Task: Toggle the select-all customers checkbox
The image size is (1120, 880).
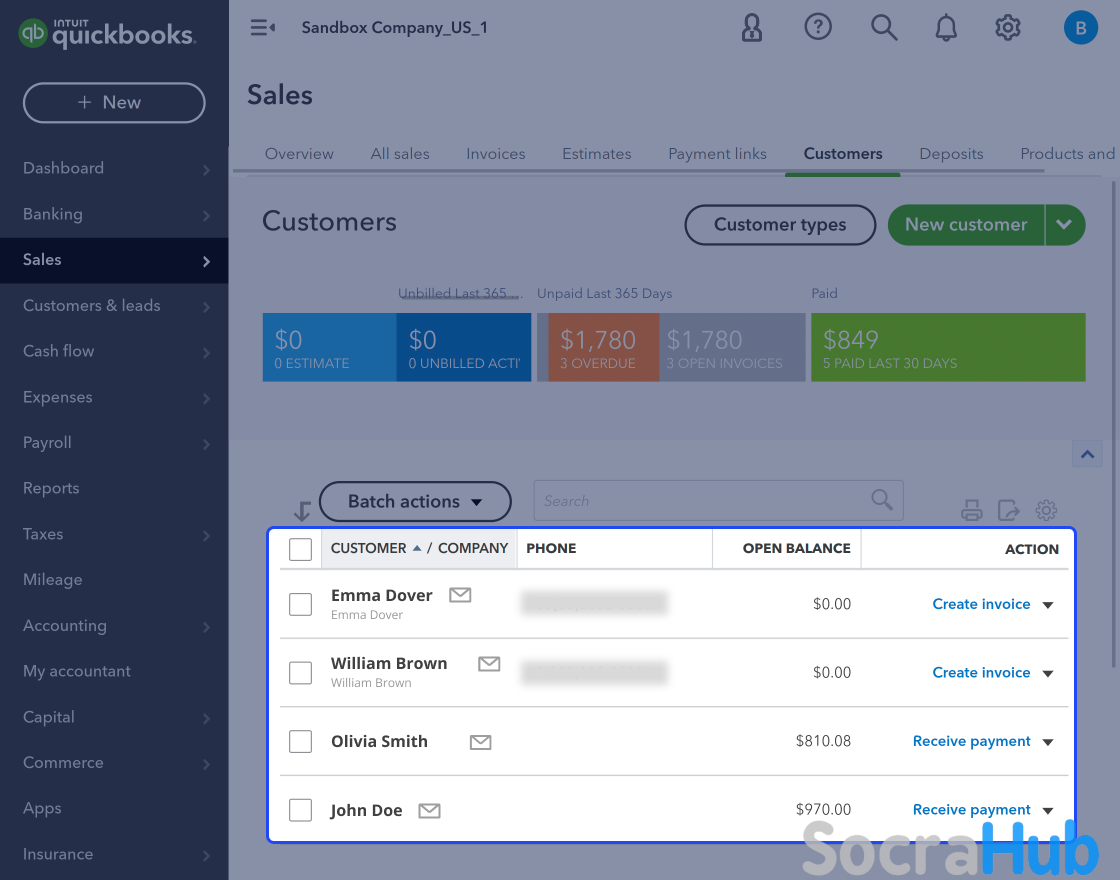Action: tap(300, 549)
